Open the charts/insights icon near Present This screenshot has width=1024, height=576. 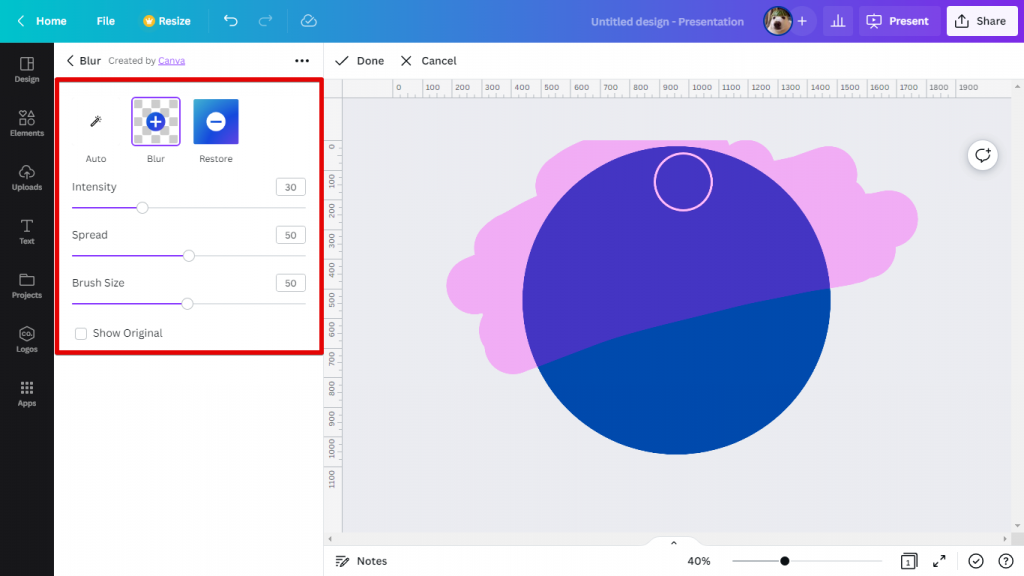coord(837,20)
